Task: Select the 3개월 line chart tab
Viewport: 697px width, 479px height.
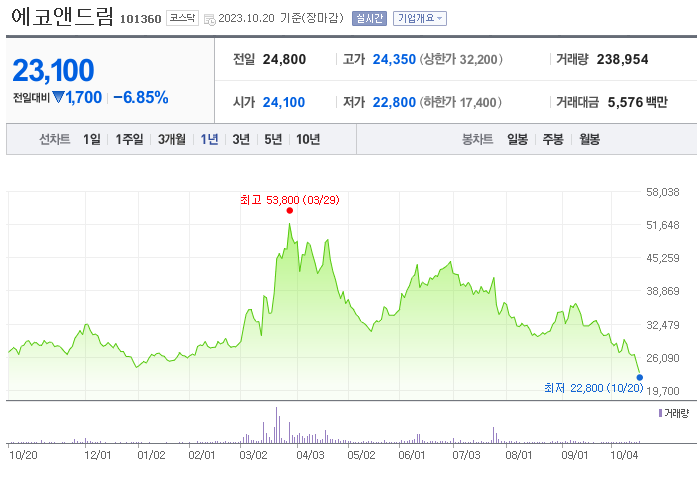Action: point(172,140)
